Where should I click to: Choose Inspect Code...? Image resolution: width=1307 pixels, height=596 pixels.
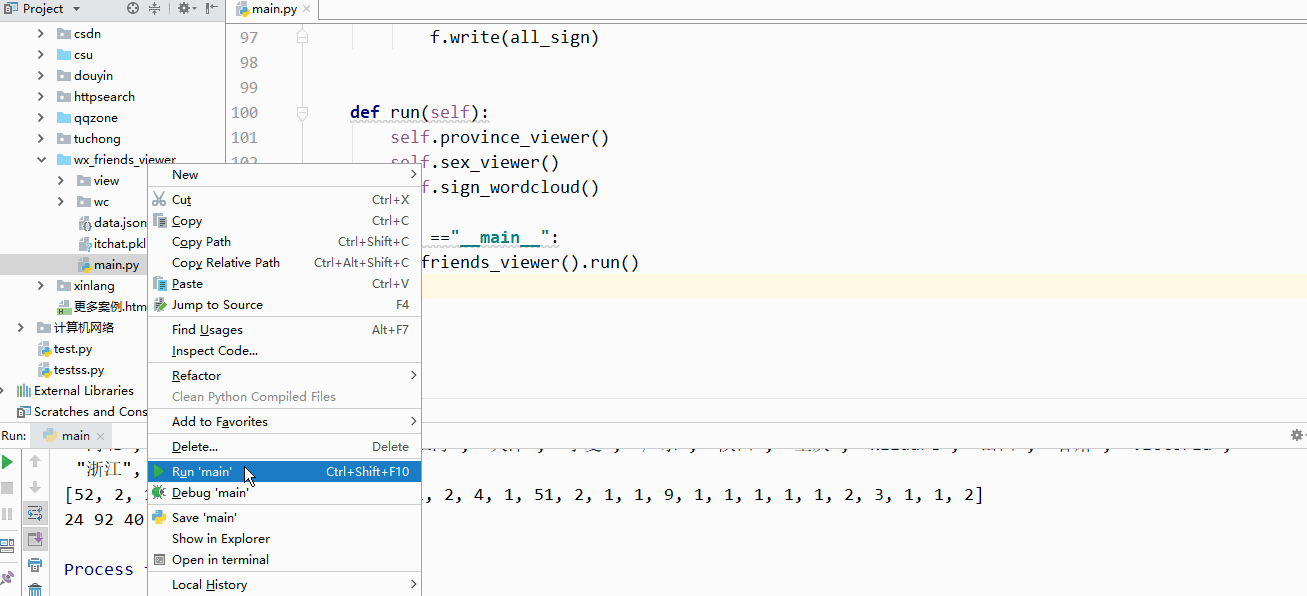pyautogui.click(x=284, y=351)
